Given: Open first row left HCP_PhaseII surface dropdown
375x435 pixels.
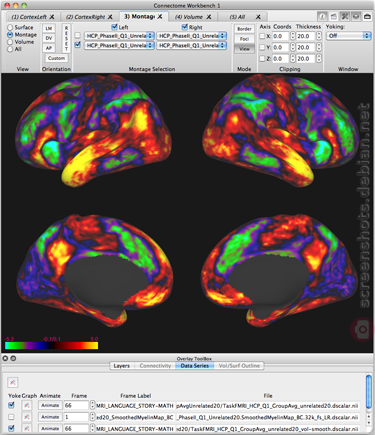Looking at the screenshot, I should tap(119, 36).
